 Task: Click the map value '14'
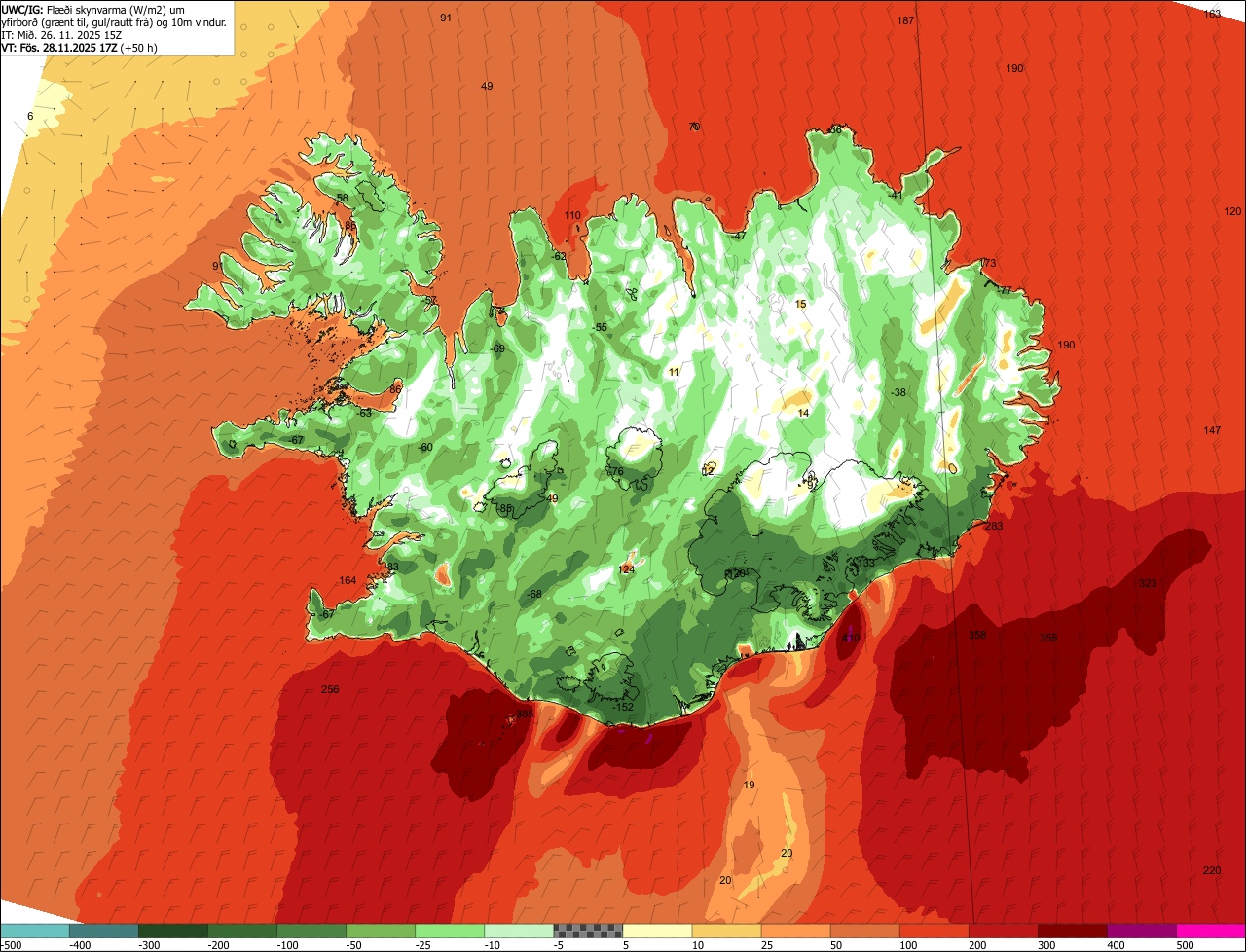803,413
